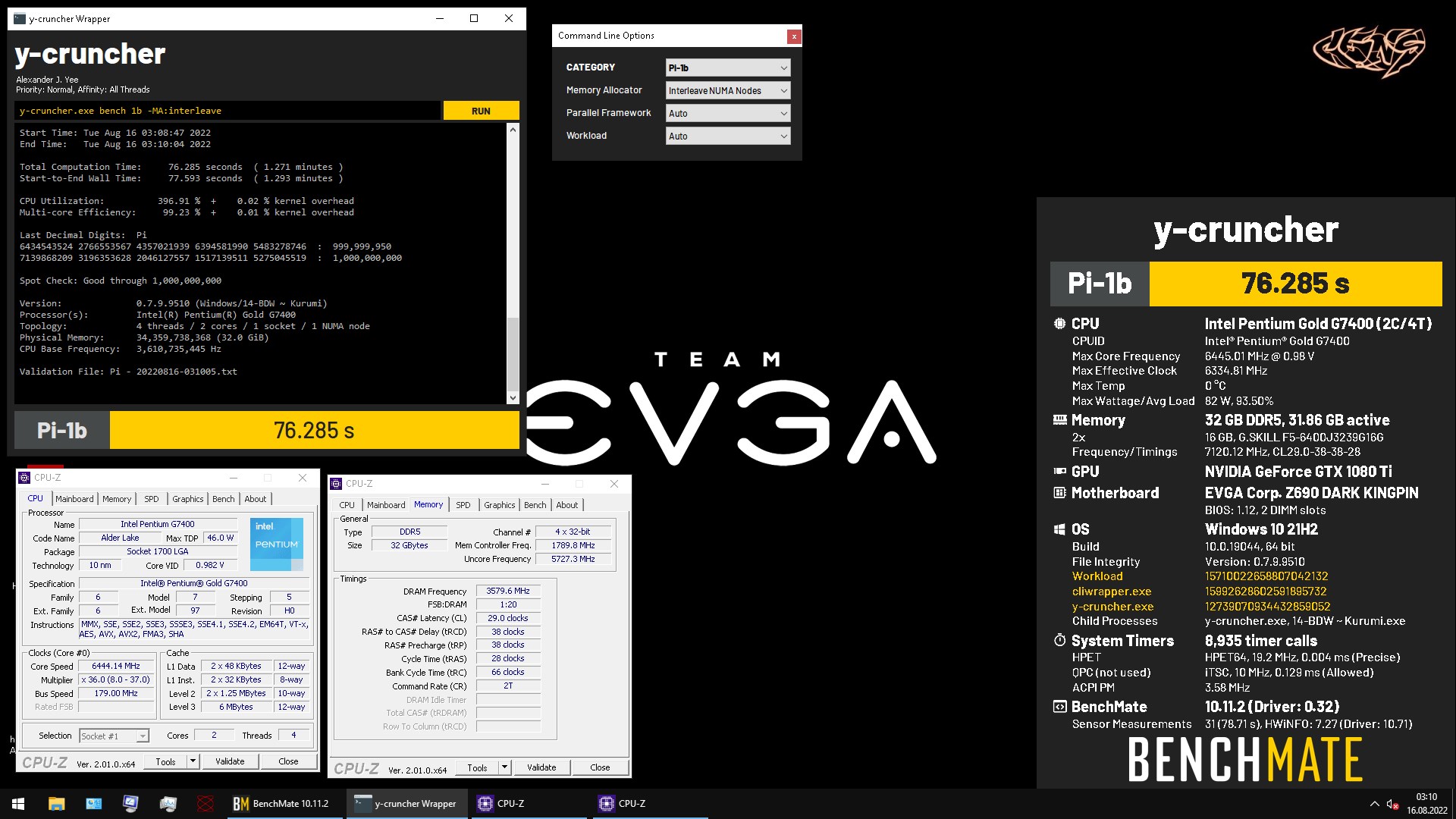Open the Windows Start menu
This screenshot has width=1456, height=819.
[x=18, y=804]
